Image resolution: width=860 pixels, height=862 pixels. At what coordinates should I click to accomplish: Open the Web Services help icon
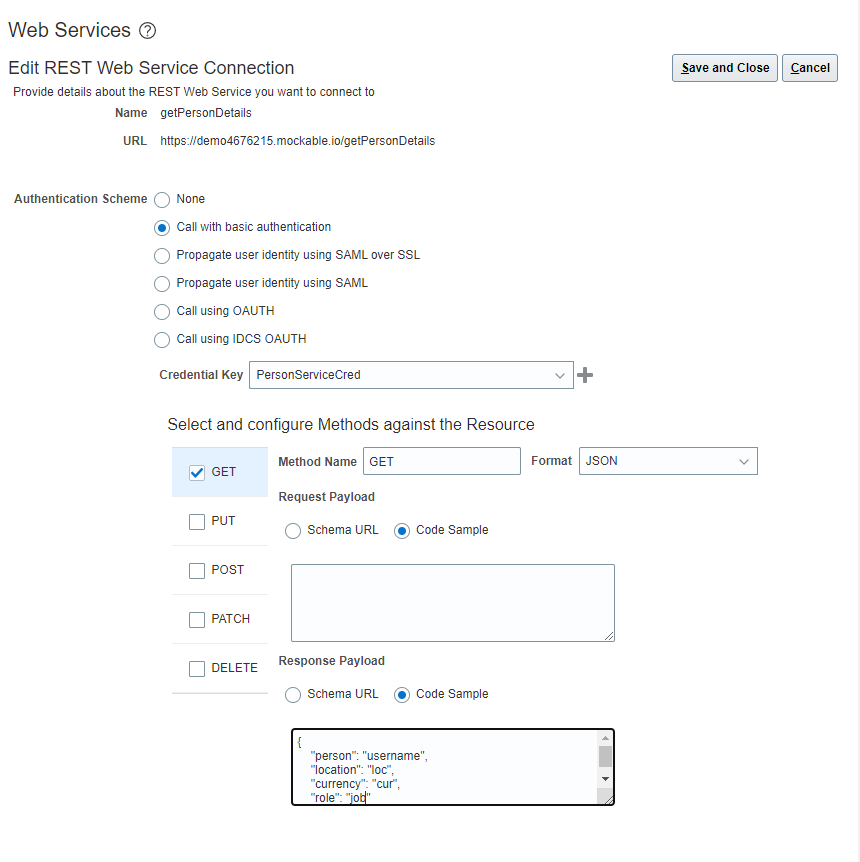147,31
